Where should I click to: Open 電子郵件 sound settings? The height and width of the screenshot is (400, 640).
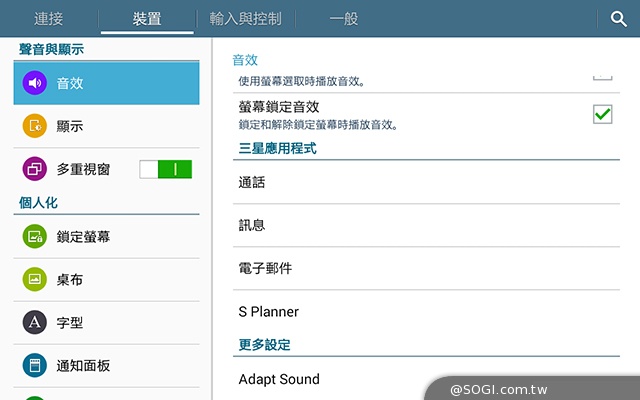(427, 268)
